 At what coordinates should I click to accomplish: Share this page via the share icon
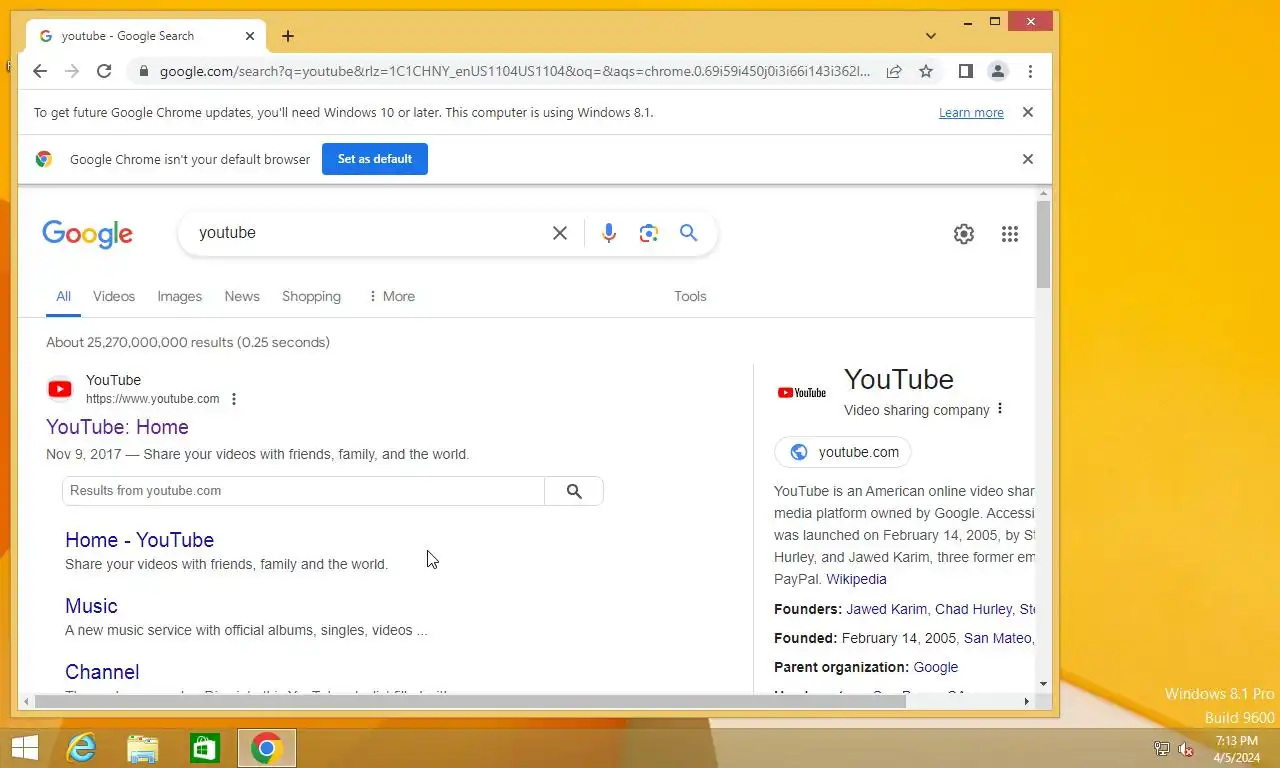[894, 71]
